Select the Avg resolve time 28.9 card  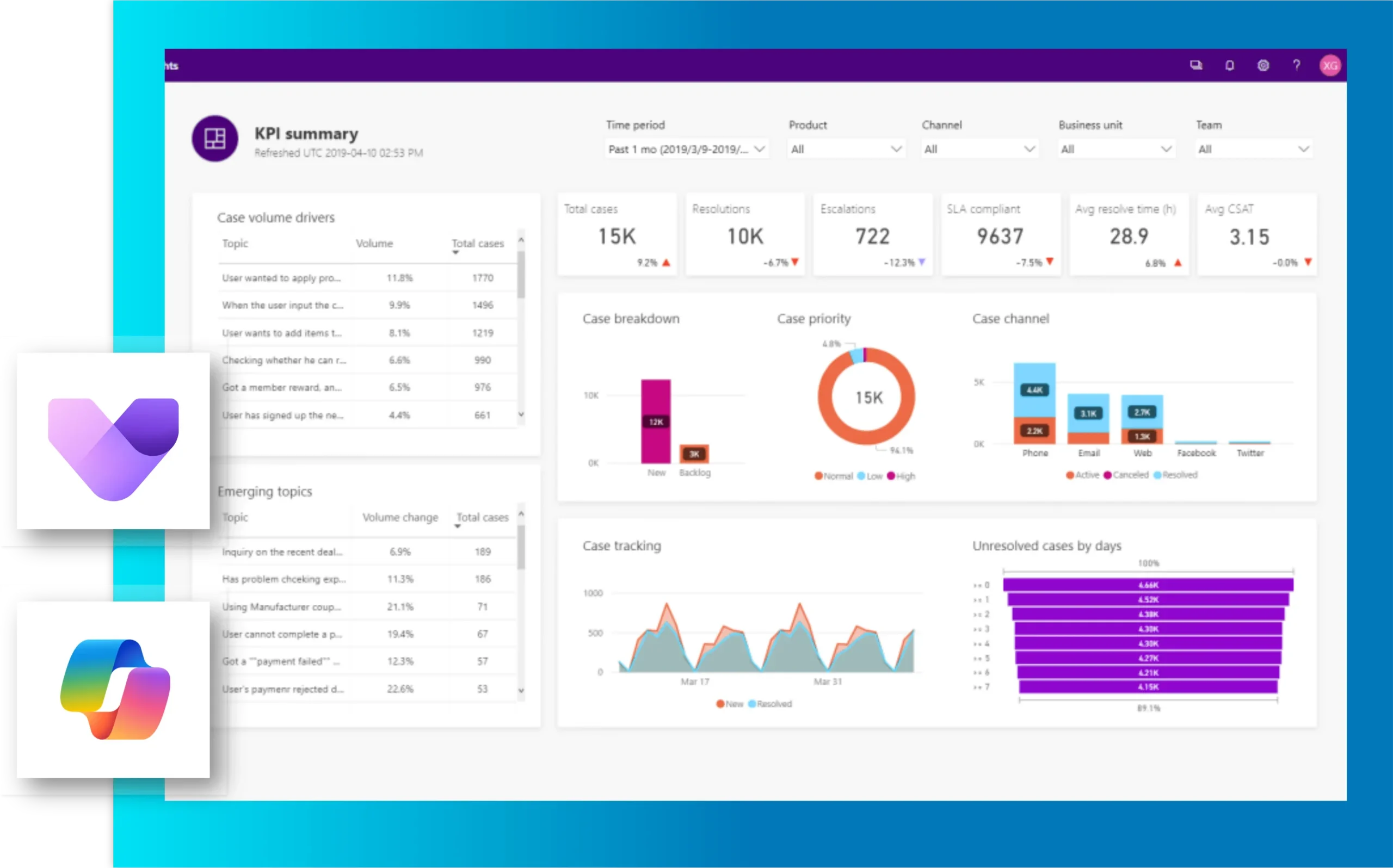(1129, 235)
